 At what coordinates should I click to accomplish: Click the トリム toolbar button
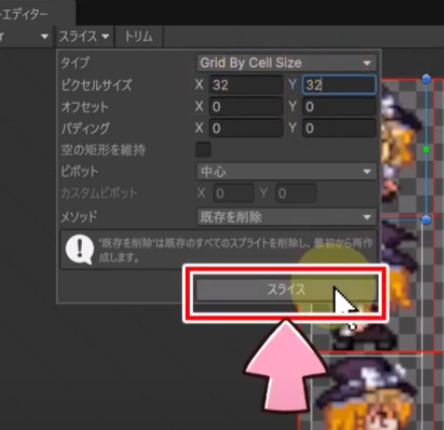(x=139, y=36)
